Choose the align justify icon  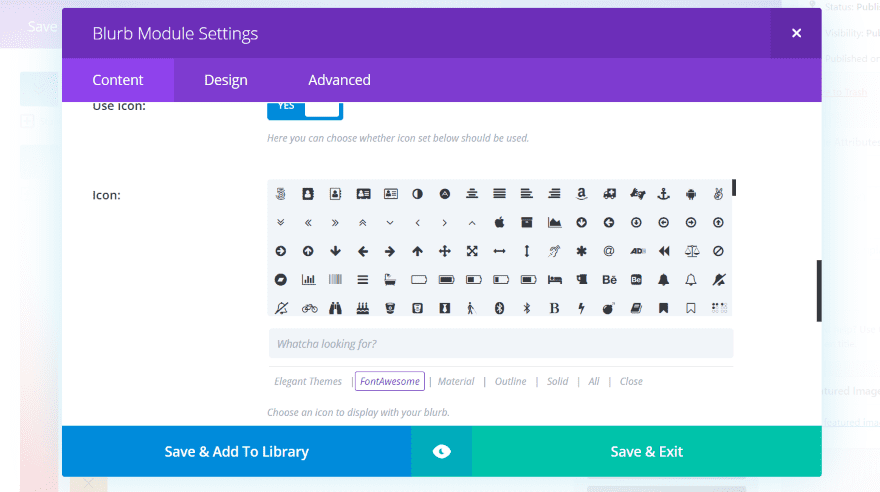499,194
